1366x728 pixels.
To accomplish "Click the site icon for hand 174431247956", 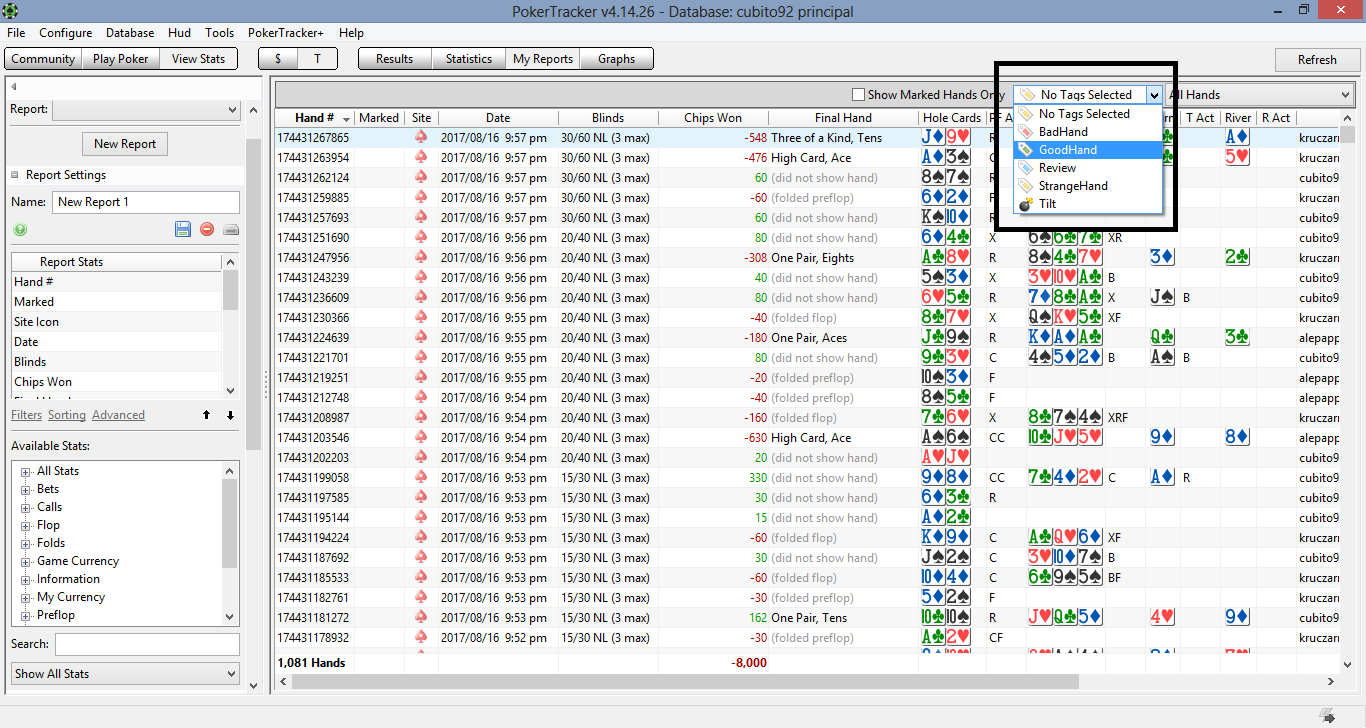I will (x=421, y=257).
